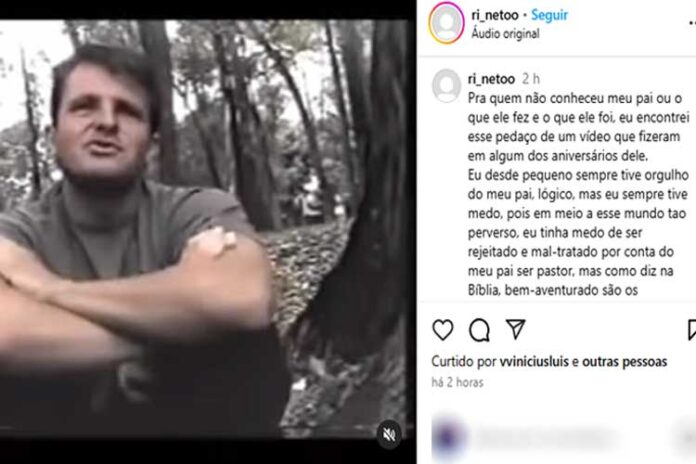This screenshot has width=696, height=464.
Task: Click the '2 h' caption timestamp
Action: point(531,79)
